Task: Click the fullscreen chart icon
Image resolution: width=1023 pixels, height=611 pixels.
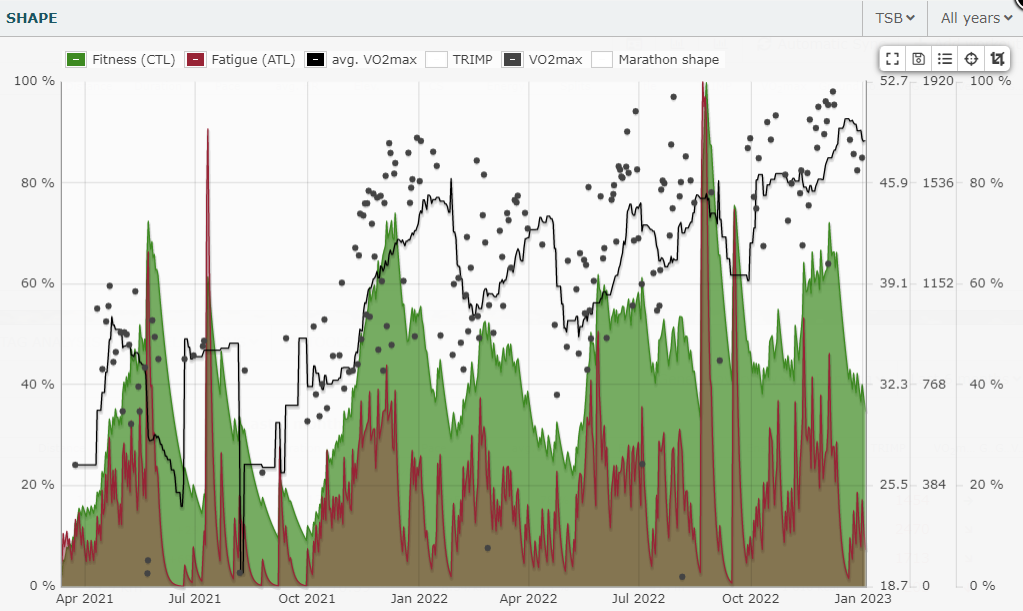Action: point(894,59)
